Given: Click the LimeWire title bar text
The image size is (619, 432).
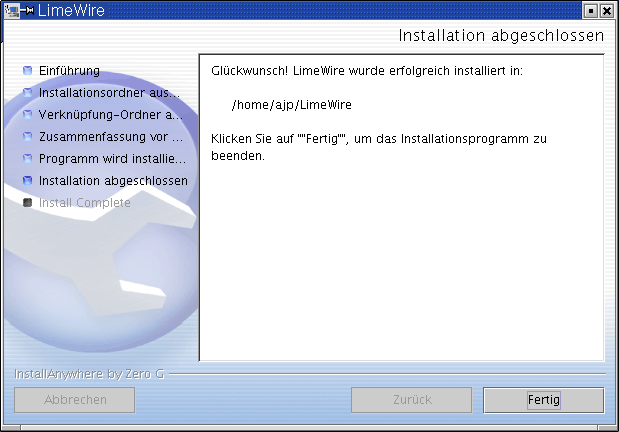Looking at the screenshot, I should pyautogui.click(x=70, y=10).
